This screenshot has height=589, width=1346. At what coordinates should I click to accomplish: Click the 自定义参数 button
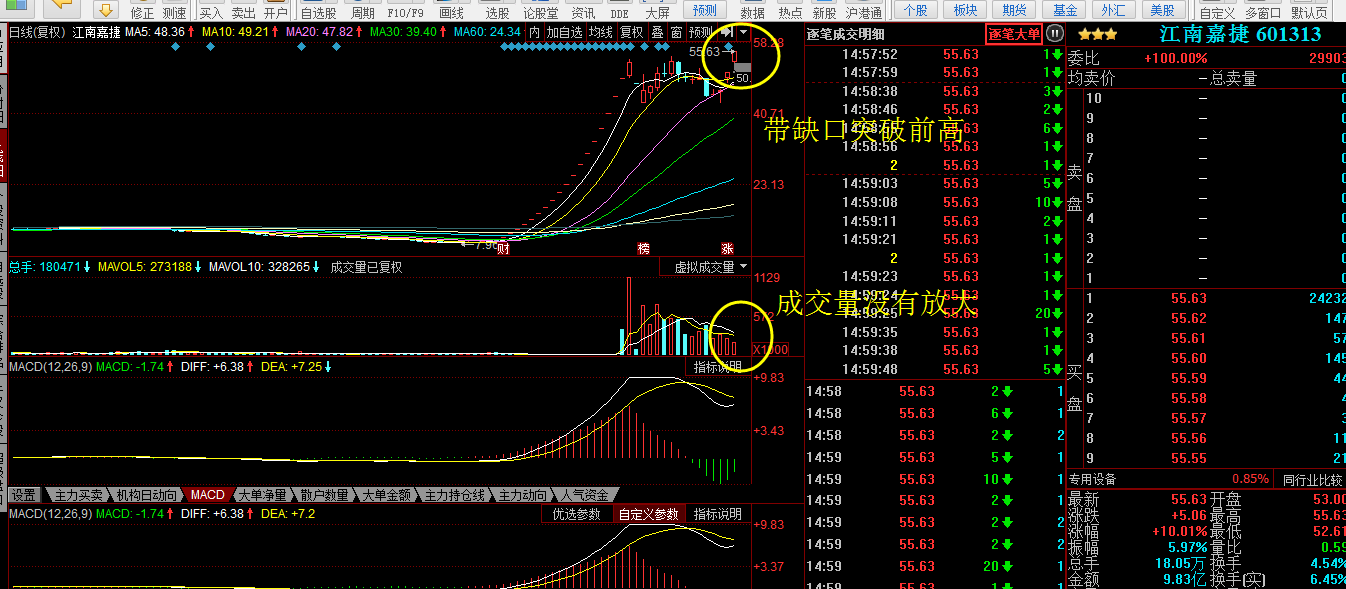click(x=648, y=514)
